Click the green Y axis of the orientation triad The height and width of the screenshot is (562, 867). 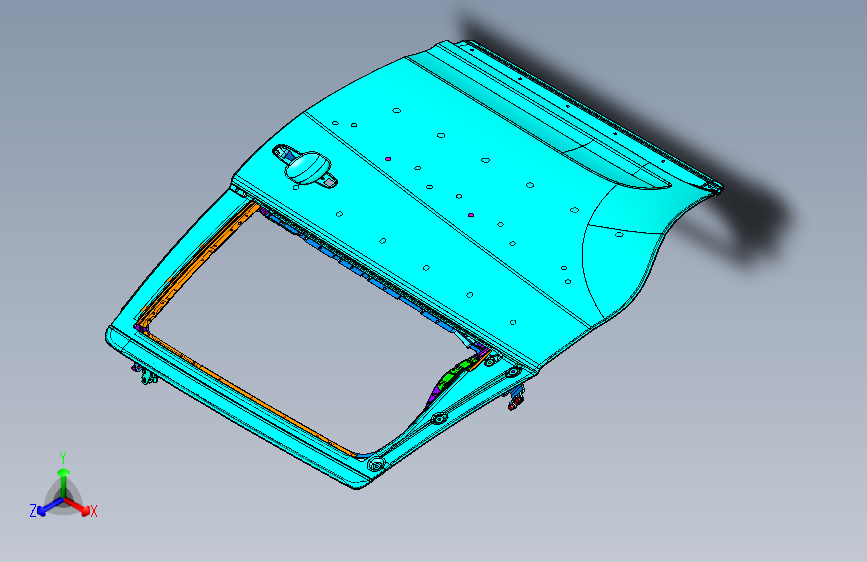[64, 482]
